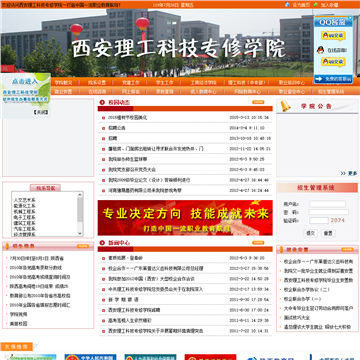Viewport: 360px width, 360px height.
Task: Click the bell icon in 学院公告 header
Action: [285, 106]
